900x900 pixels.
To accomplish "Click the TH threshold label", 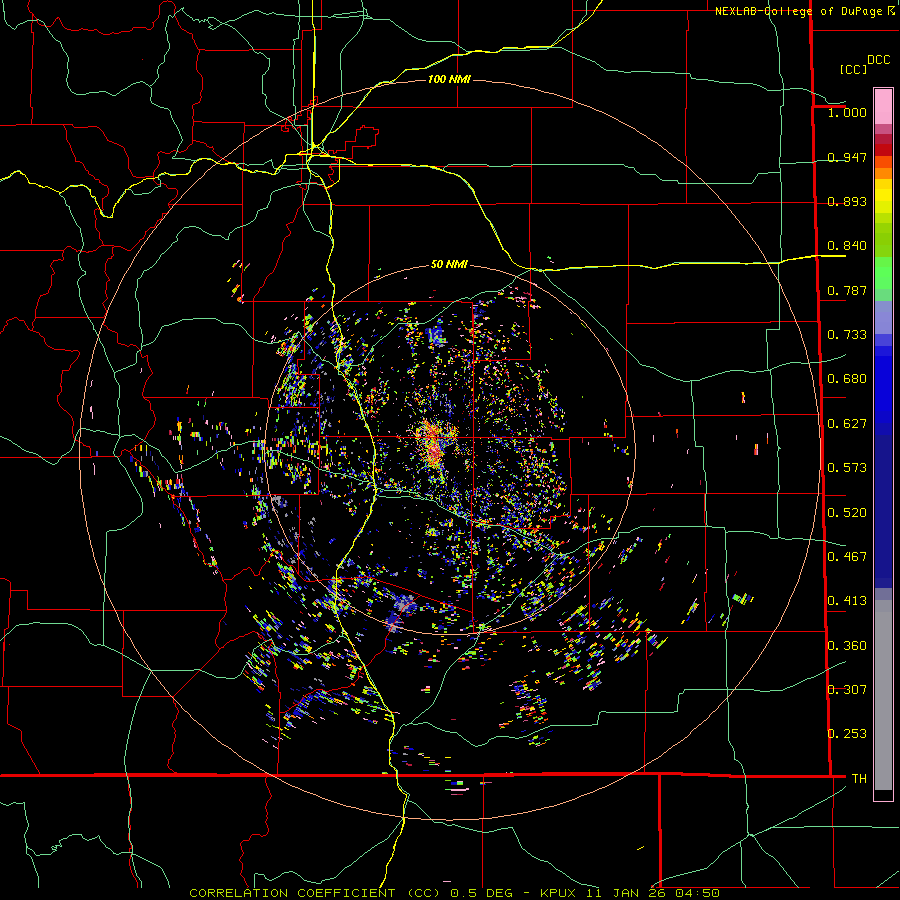I will [859, 779].
